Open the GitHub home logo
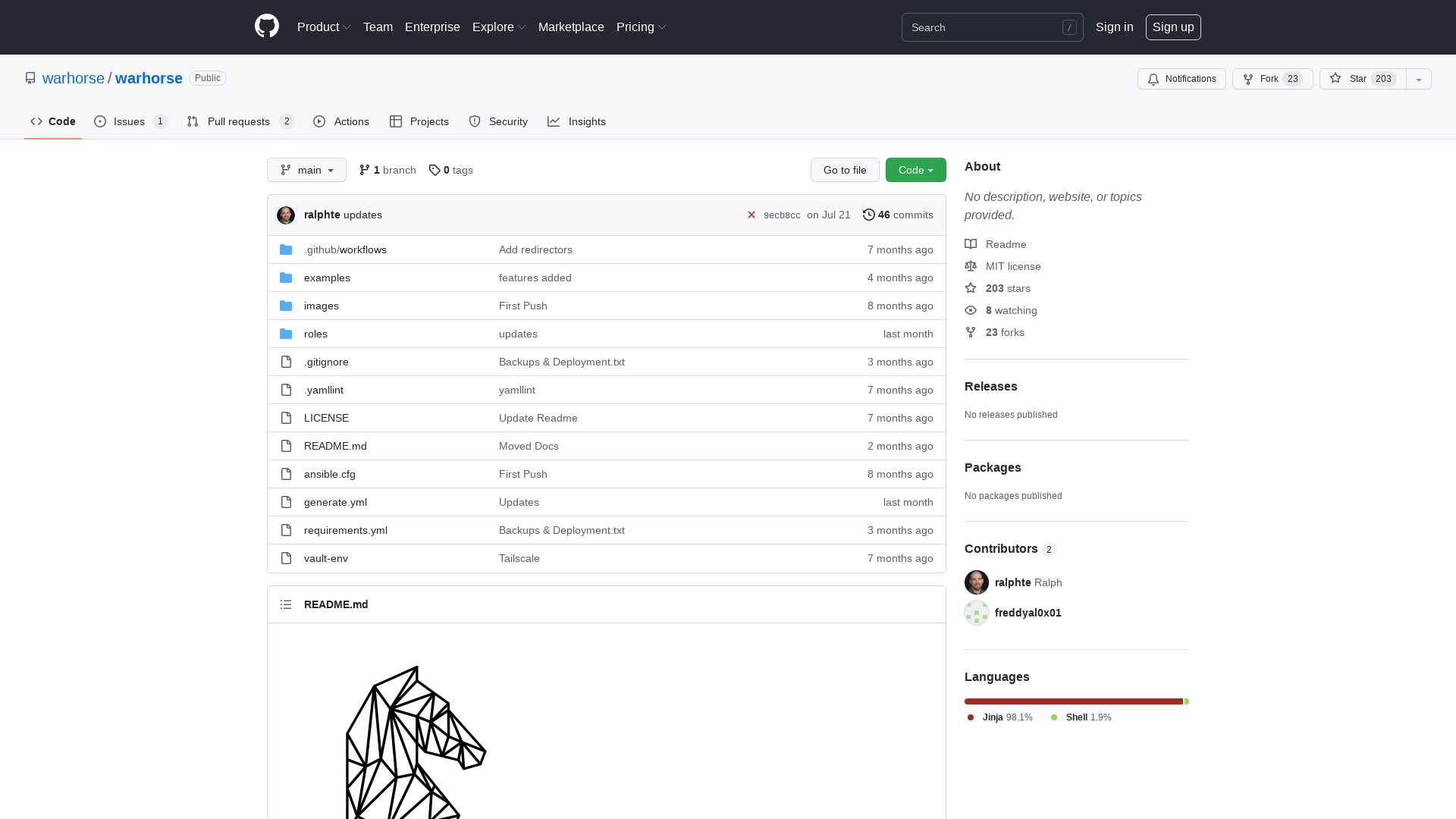The height and width of the screenshot is (819, 1456). pyautogui.click(x=267, y=27)
